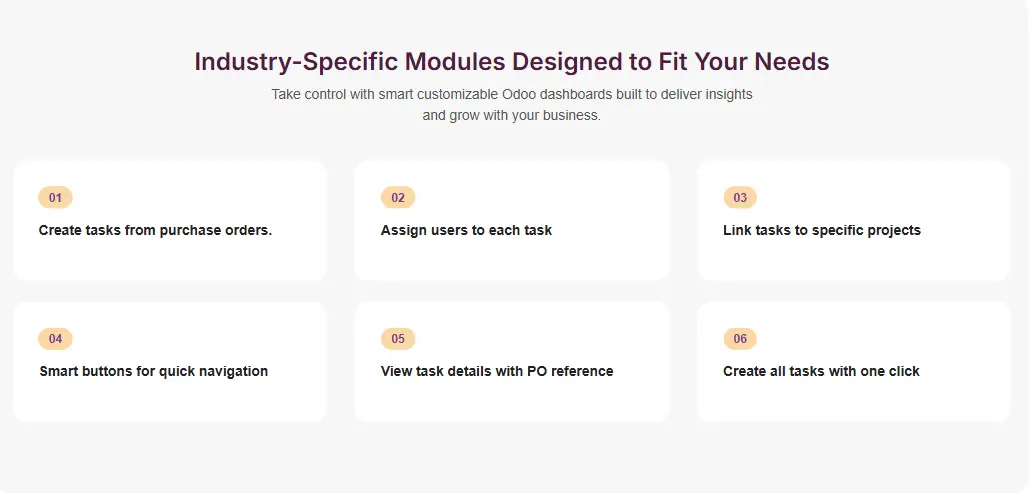Click the 04 number badge
The width and height of the screenshot is (1031, 493).
tap(55, 339)
